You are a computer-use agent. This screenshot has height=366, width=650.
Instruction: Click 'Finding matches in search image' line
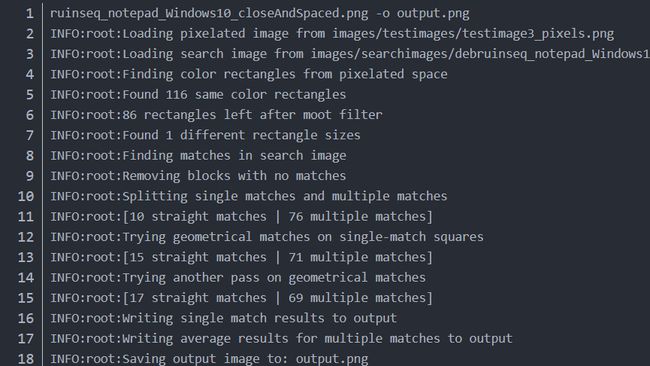click(198, 156)
